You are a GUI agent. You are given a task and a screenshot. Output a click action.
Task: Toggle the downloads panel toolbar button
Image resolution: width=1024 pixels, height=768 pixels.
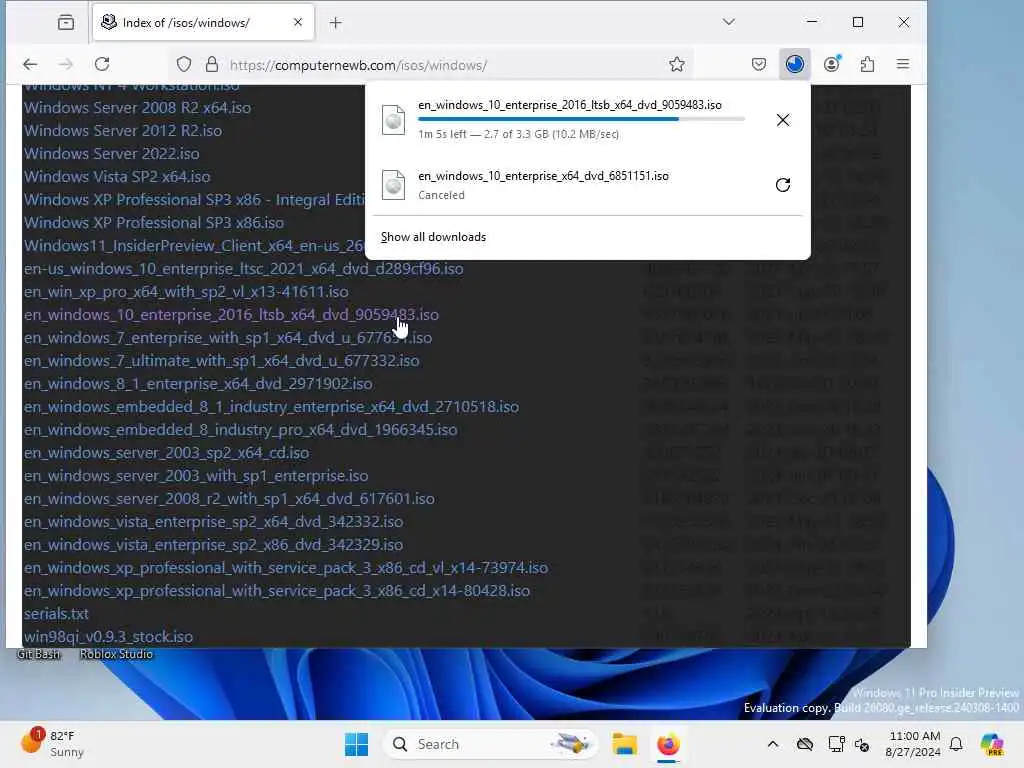pos(795,64)
